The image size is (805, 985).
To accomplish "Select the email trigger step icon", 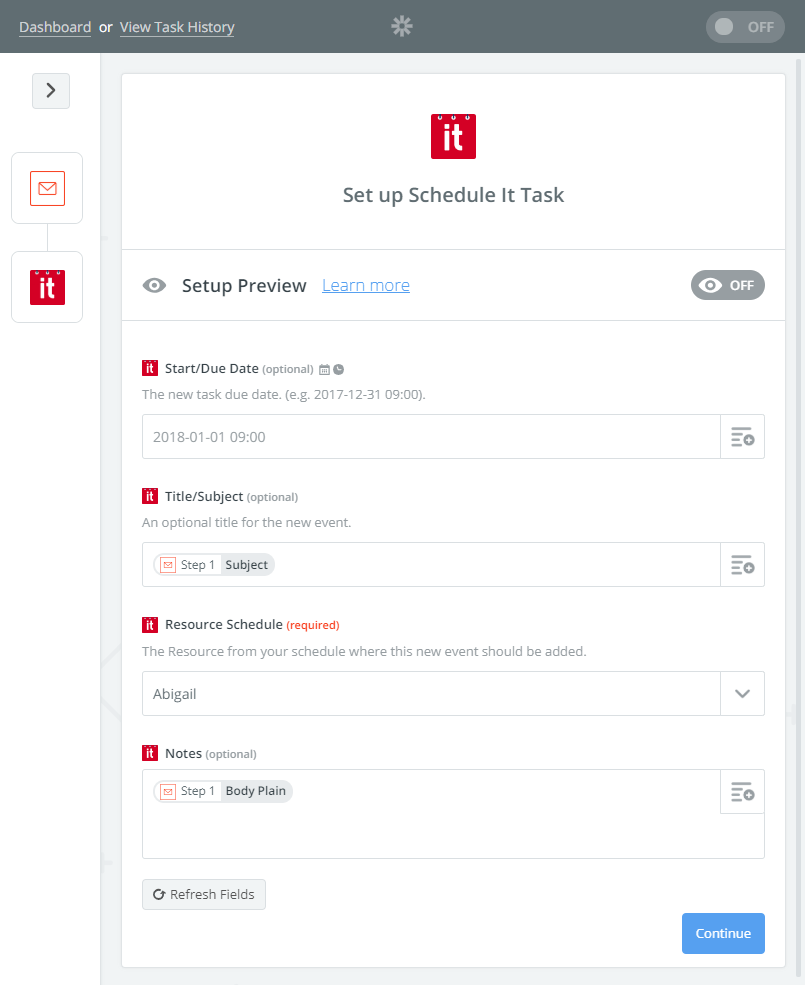I will coord(47,188).
